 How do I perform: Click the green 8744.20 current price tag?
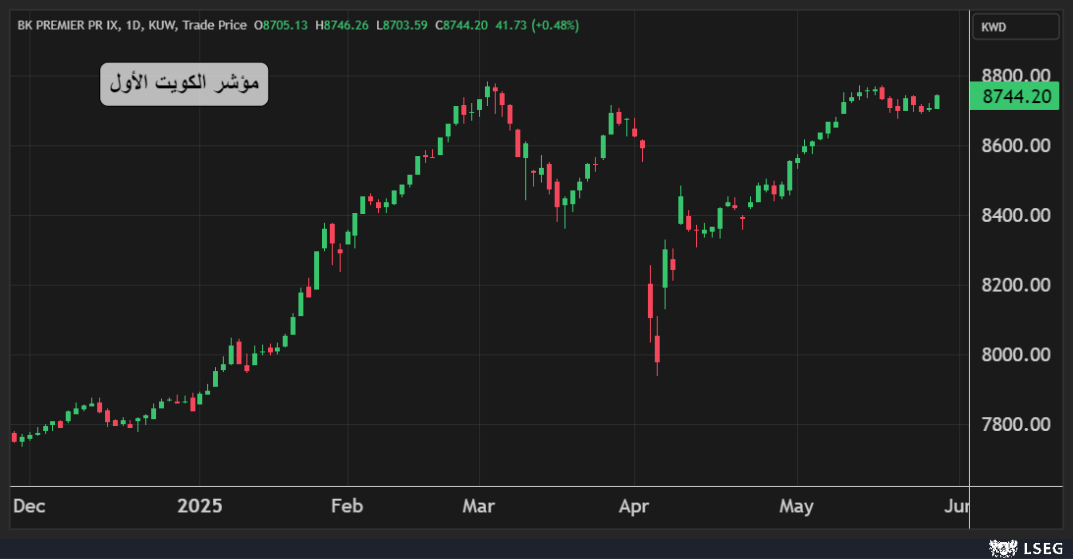point(1015,97)
